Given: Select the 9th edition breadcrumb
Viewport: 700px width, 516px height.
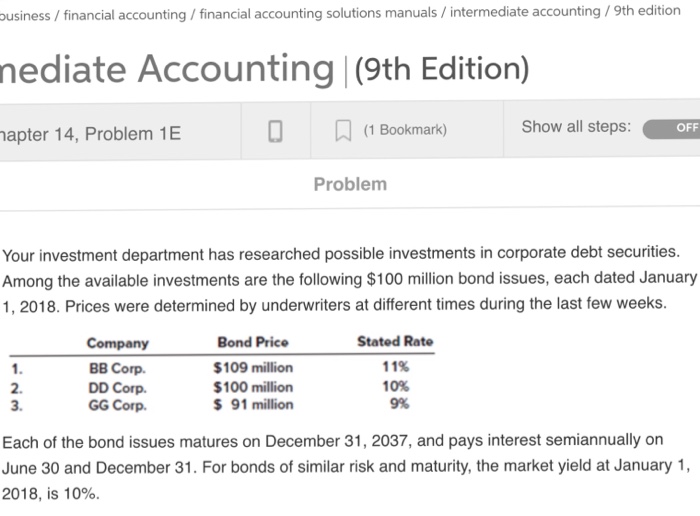Looking at the screenshot, I should (x=647, y=10).
